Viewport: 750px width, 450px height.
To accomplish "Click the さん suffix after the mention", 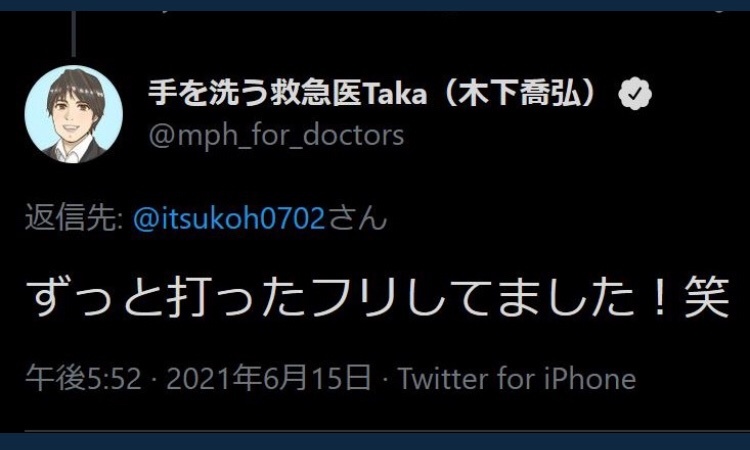I will pos(357,219).
